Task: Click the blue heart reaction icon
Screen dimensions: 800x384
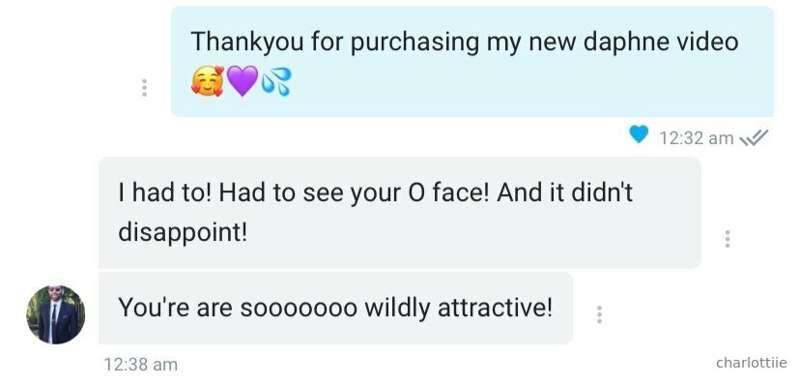Action: pyautogui.click(x=638, y=135)
